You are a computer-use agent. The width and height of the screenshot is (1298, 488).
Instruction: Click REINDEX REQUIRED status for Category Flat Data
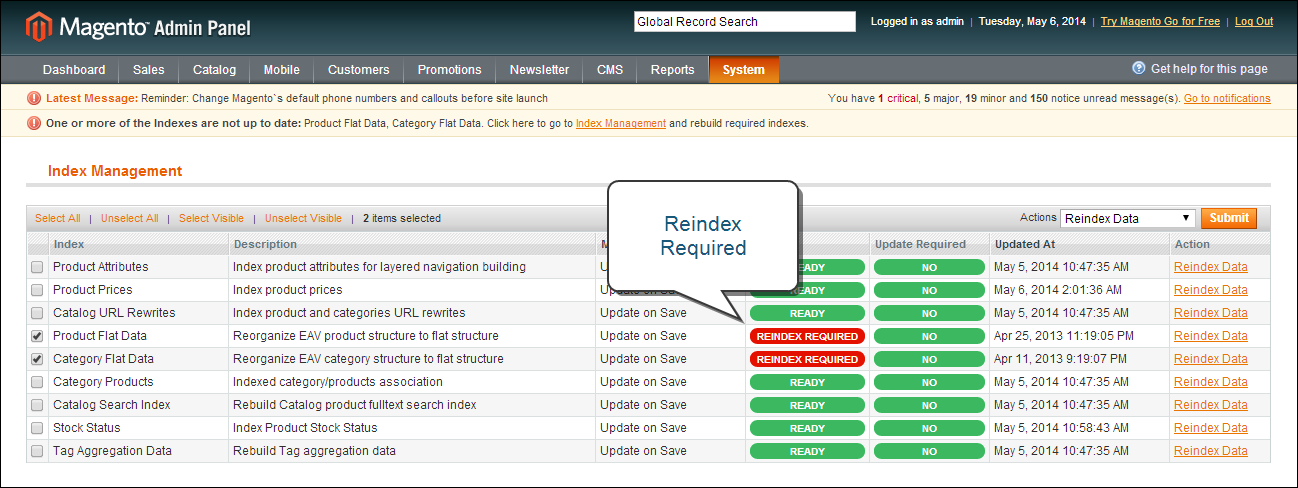[807, 359]
